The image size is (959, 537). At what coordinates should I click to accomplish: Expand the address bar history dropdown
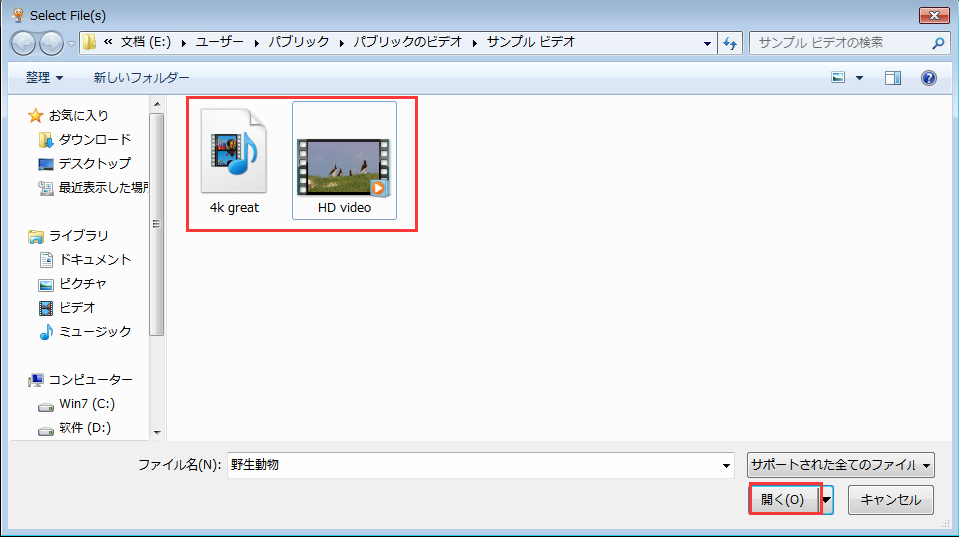[x=707, y=43]
